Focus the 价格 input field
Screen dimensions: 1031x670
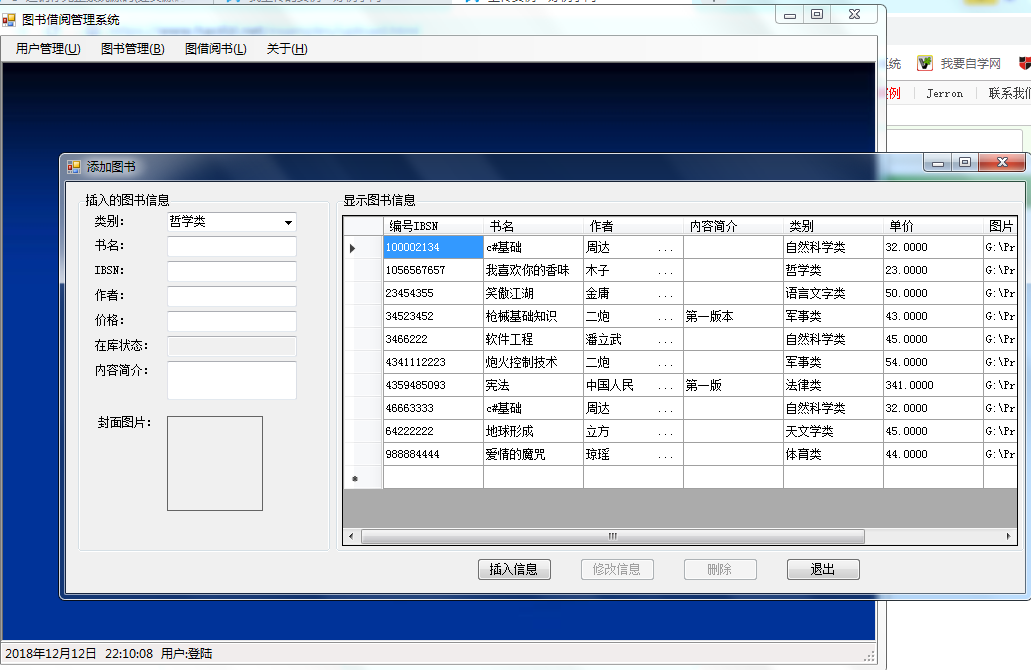(x=231, y=321)
